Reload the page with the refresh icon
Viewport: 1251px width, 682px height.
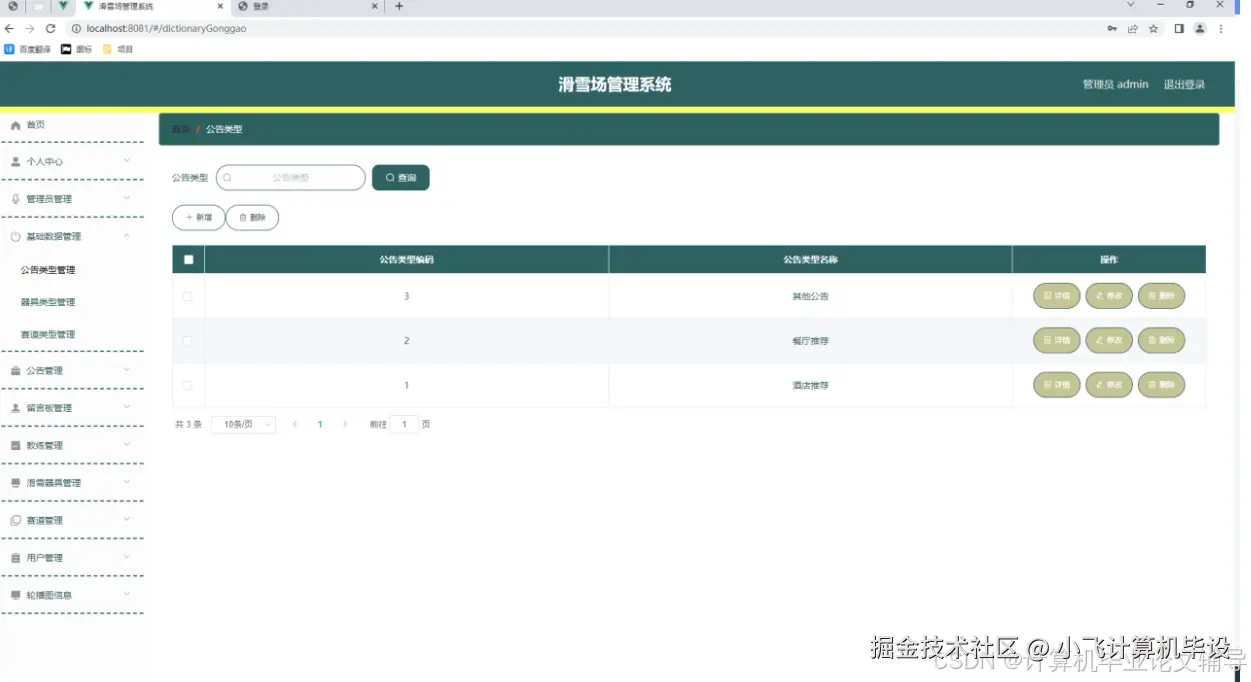[51, 29]
